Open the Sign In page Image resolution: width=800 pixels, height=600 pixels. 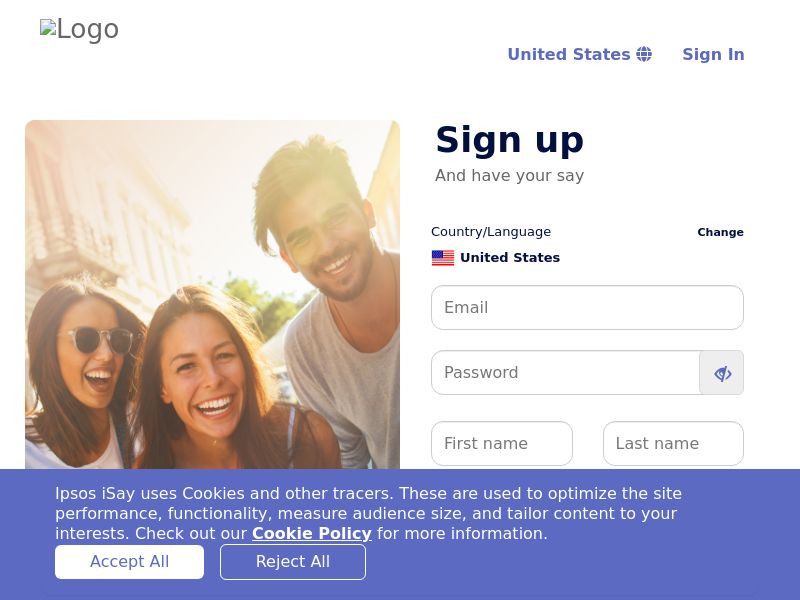(x=713, y=54)
